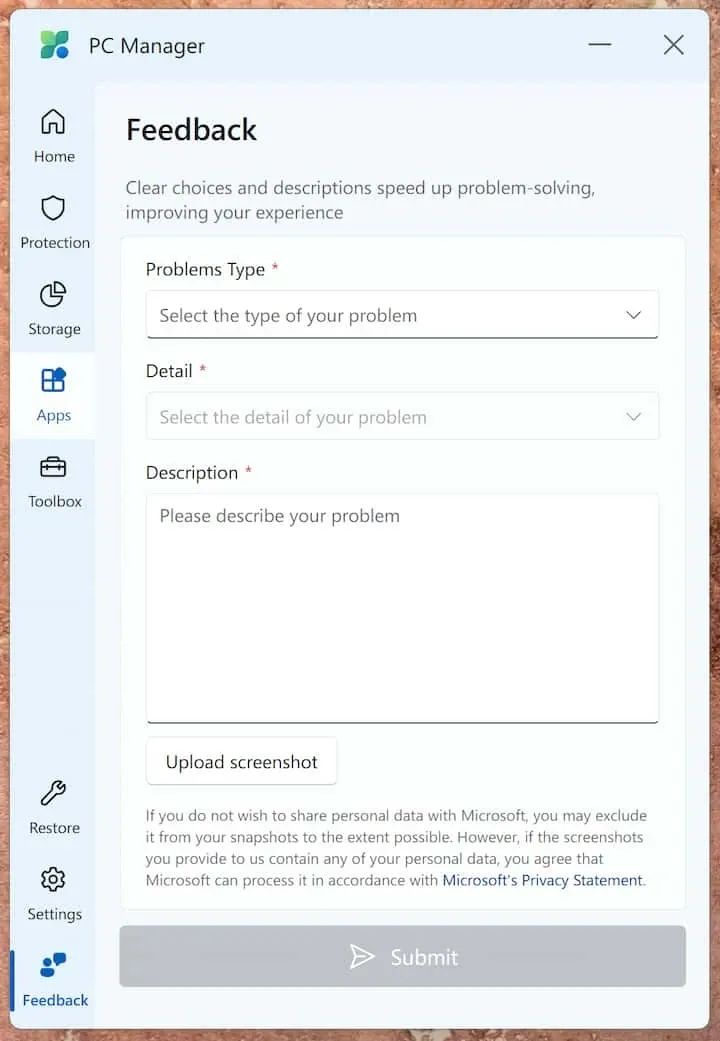Select the Feedback chat icon in sidebar
Viewport: 720px width, 1041px height.
[x=53, y=965]
